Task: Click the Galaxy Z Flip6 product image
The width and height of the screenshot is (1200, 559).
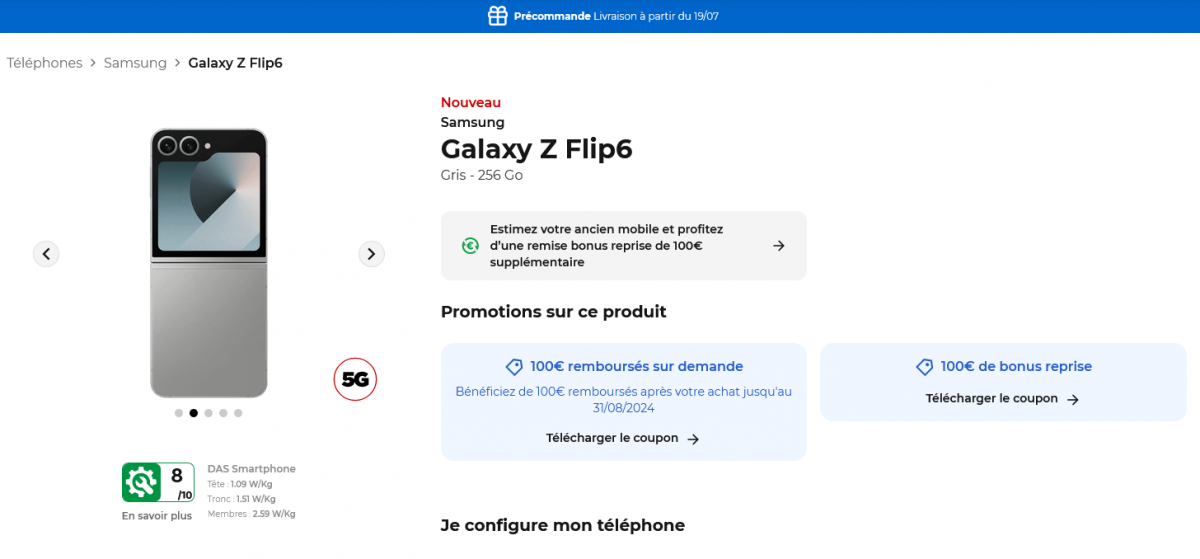Action: 209,263
